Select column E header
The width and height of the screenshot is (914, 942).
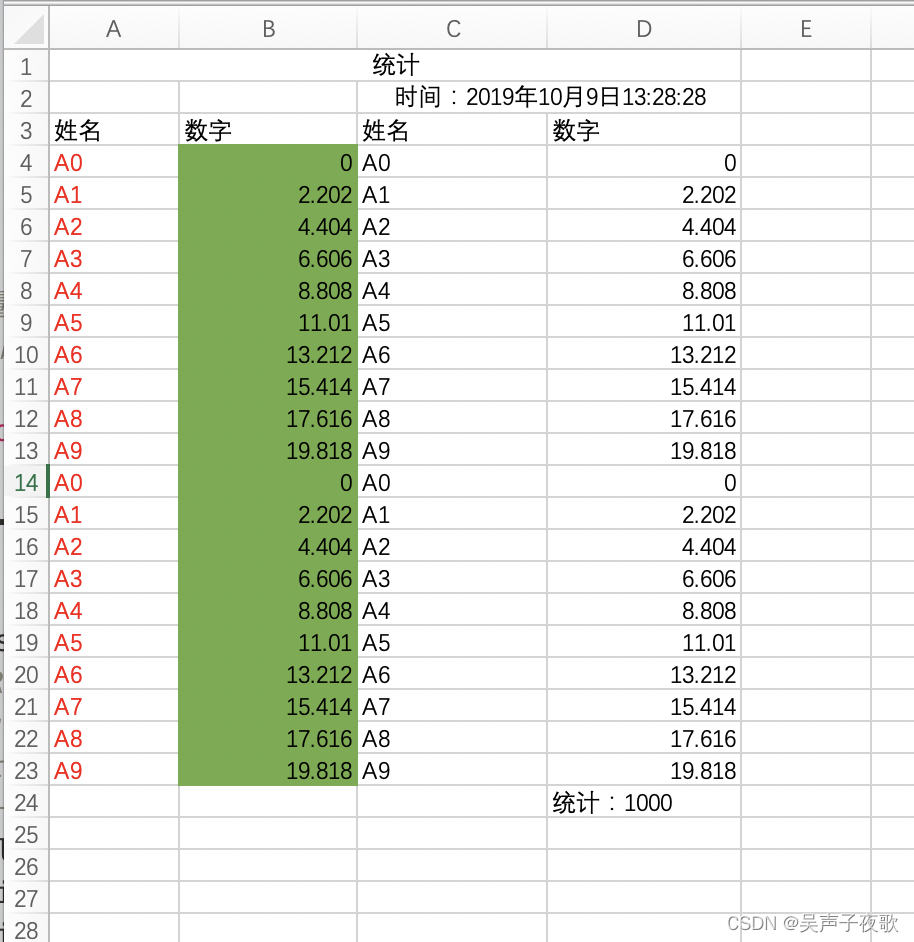pyautogui.click(x=805, y=29)
